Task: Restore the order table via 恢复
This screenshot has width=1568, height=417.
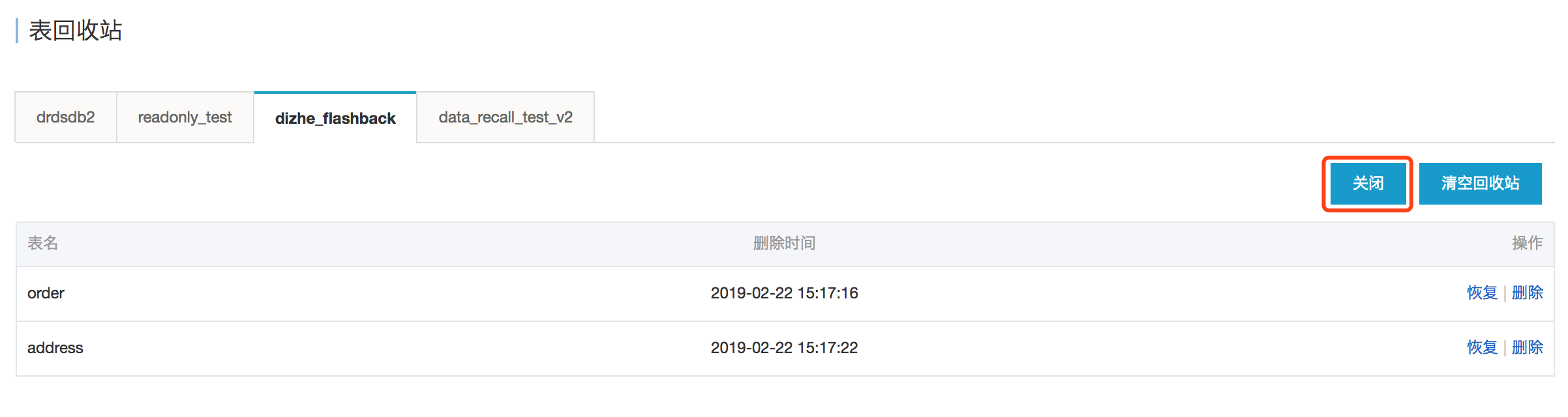Action: point(1482,293)
